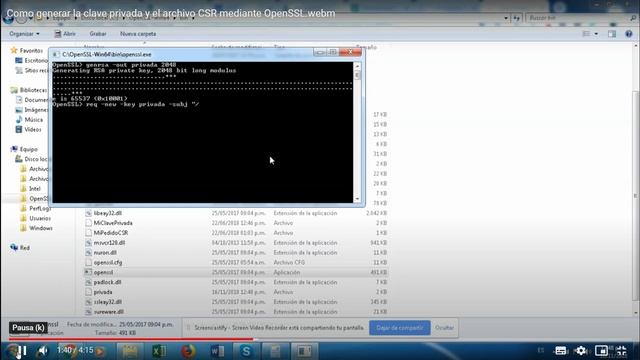Click console scrollbar down arrow
Image resolution: width=640 pixels, height=360 pixels.
[x=357, y=199]
